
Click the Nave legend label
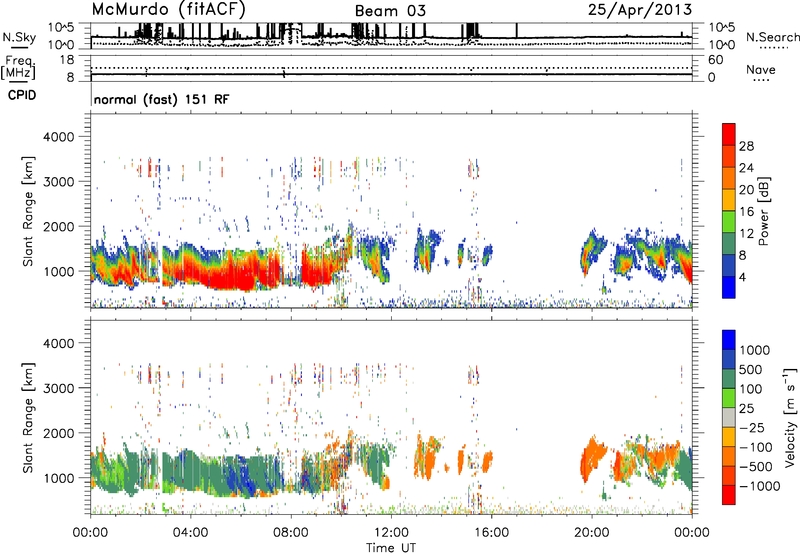pos(761,69)
